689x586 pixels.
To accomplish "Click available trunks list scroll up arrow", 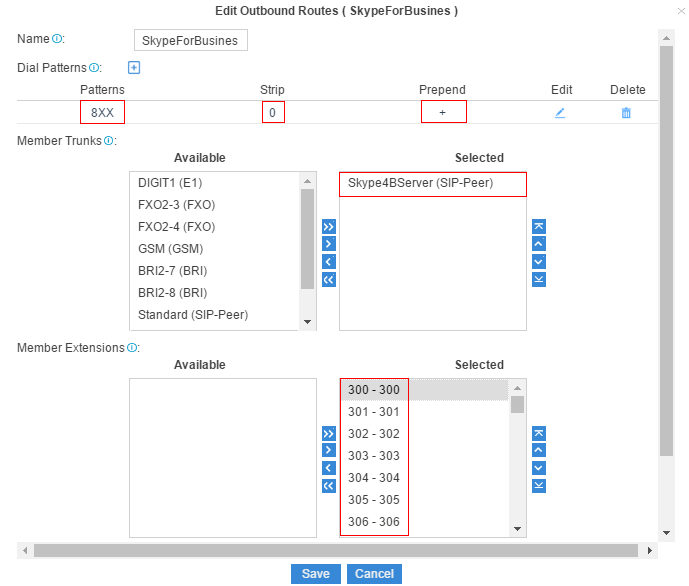I will 308,181.
